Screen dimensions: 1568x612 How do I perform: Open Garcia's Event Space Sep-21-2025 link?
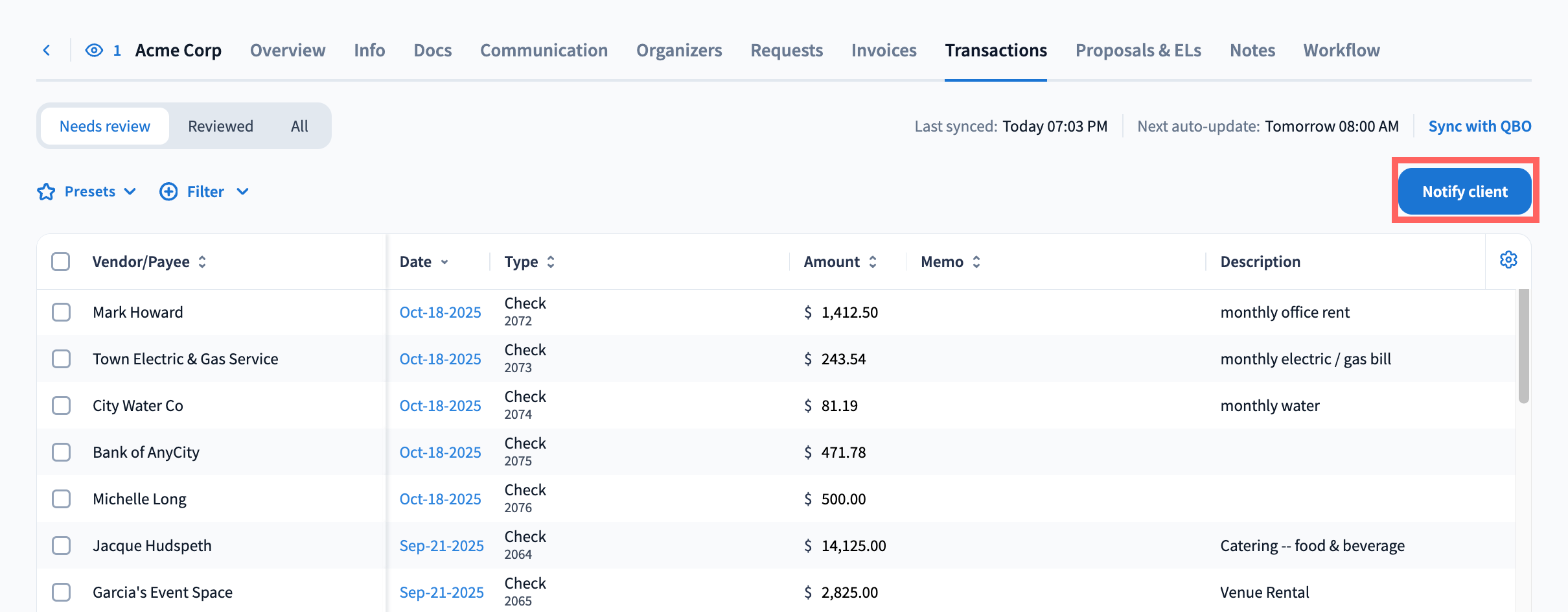tap(441, 593)
